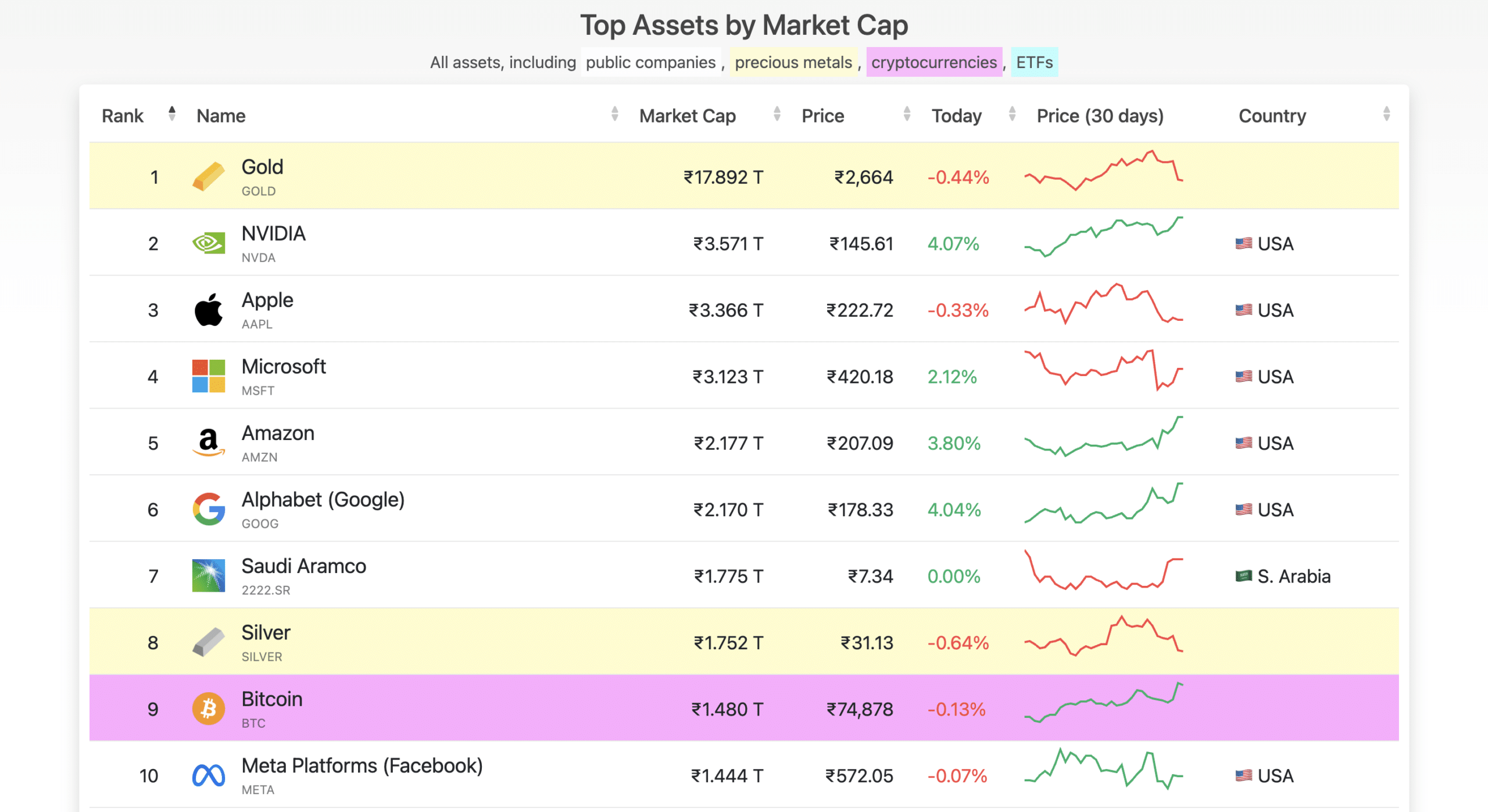Open the Amazon company page
Image resolution: width=1488 pixels, height=812 pixels.
click(278, 433)
